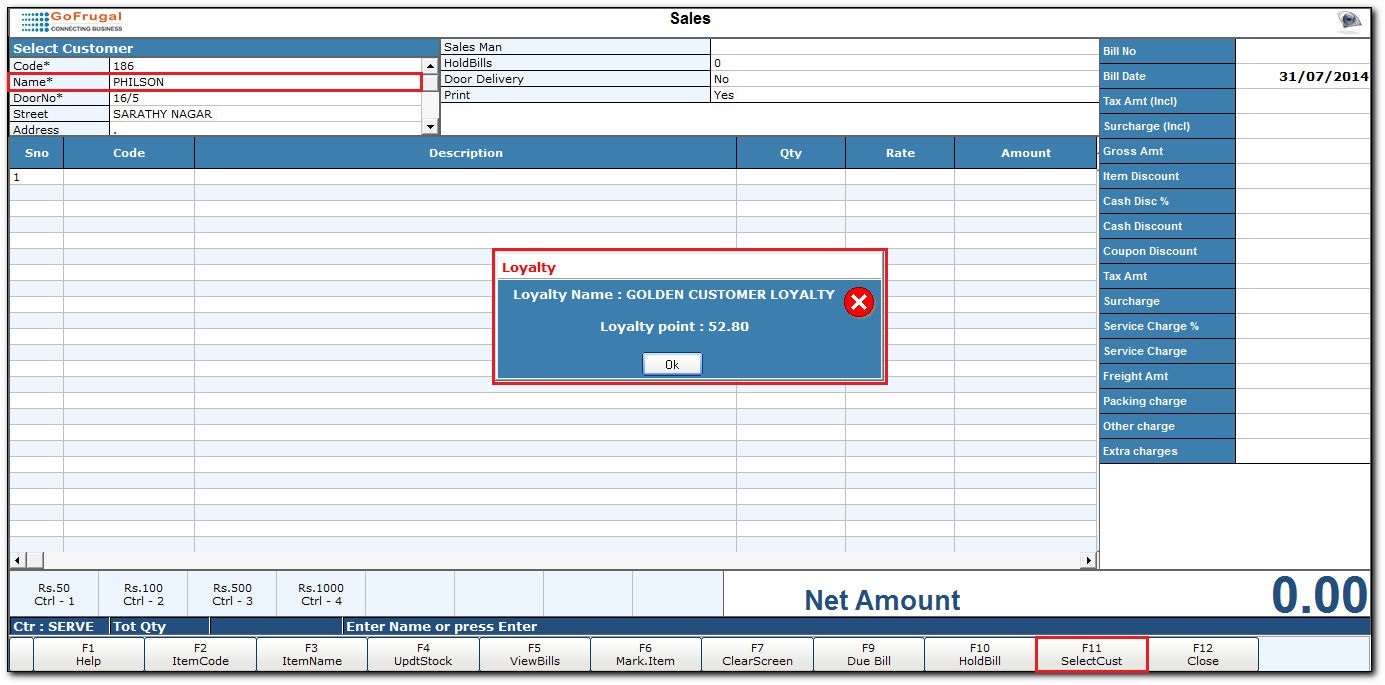Image resolution: width=1385 pixels, height=685 pixels.
Task: Open F1 Help
Action: [89, 654]
